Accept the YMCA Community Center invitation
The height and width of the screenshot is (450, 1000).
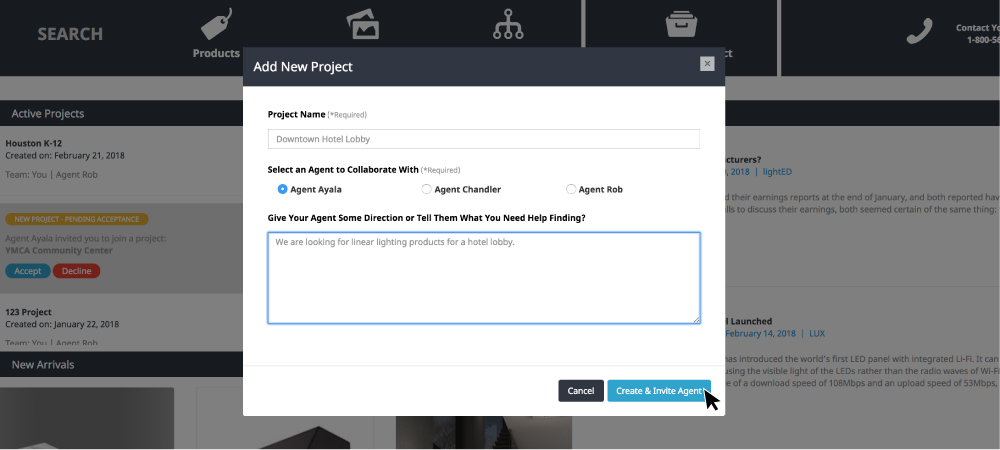tap(28, 271)
